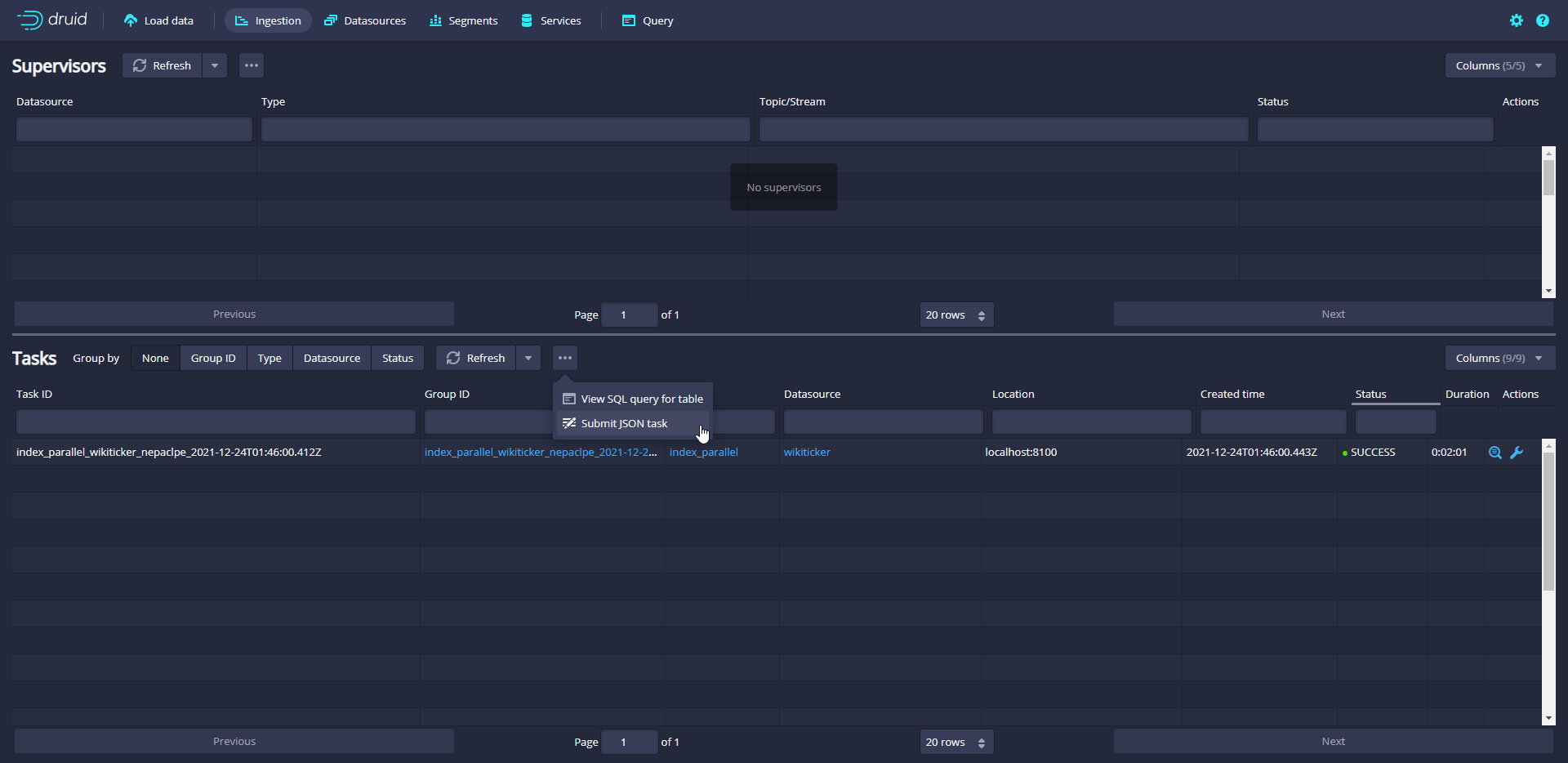Open Supervisors Columns (5/5) dropdown
The width and height of the screenshot is (1568, 763).
[x=1500, y=65]
